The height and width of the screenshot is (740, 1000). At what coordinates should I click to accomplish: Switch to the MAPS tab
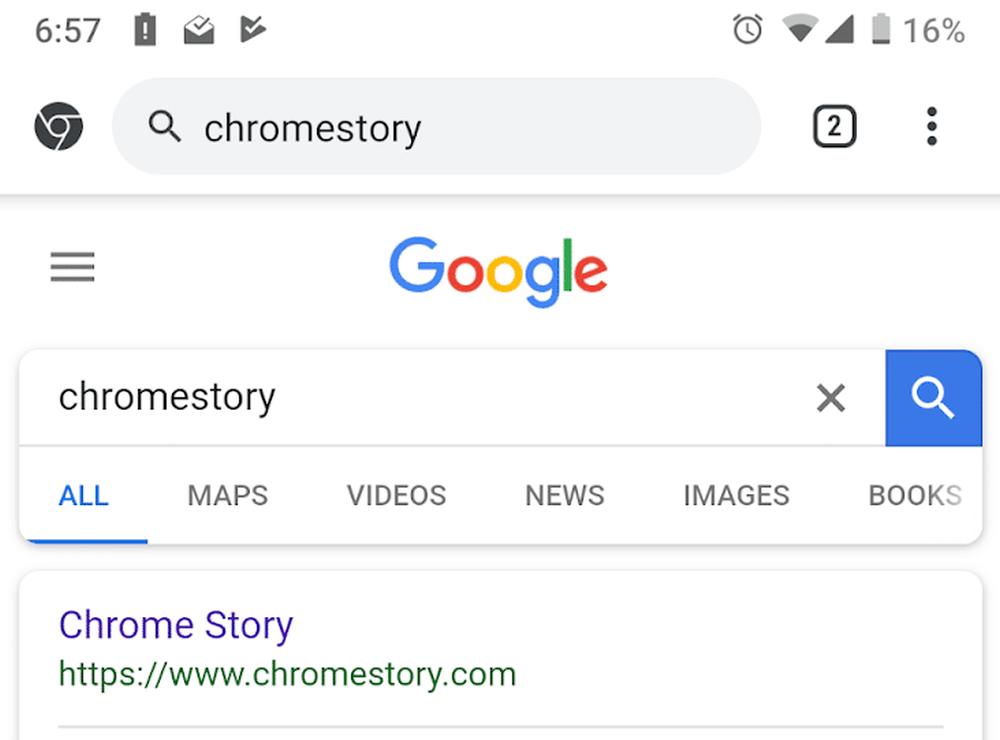228,496
